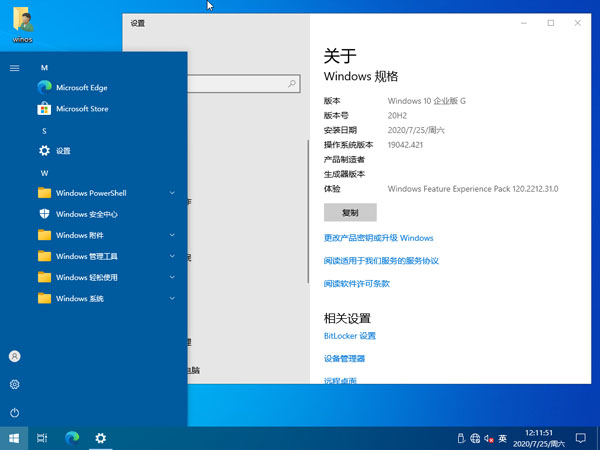Click the USB device tray icon
This screenshot has height=450, width=600.
coord(461,439)
